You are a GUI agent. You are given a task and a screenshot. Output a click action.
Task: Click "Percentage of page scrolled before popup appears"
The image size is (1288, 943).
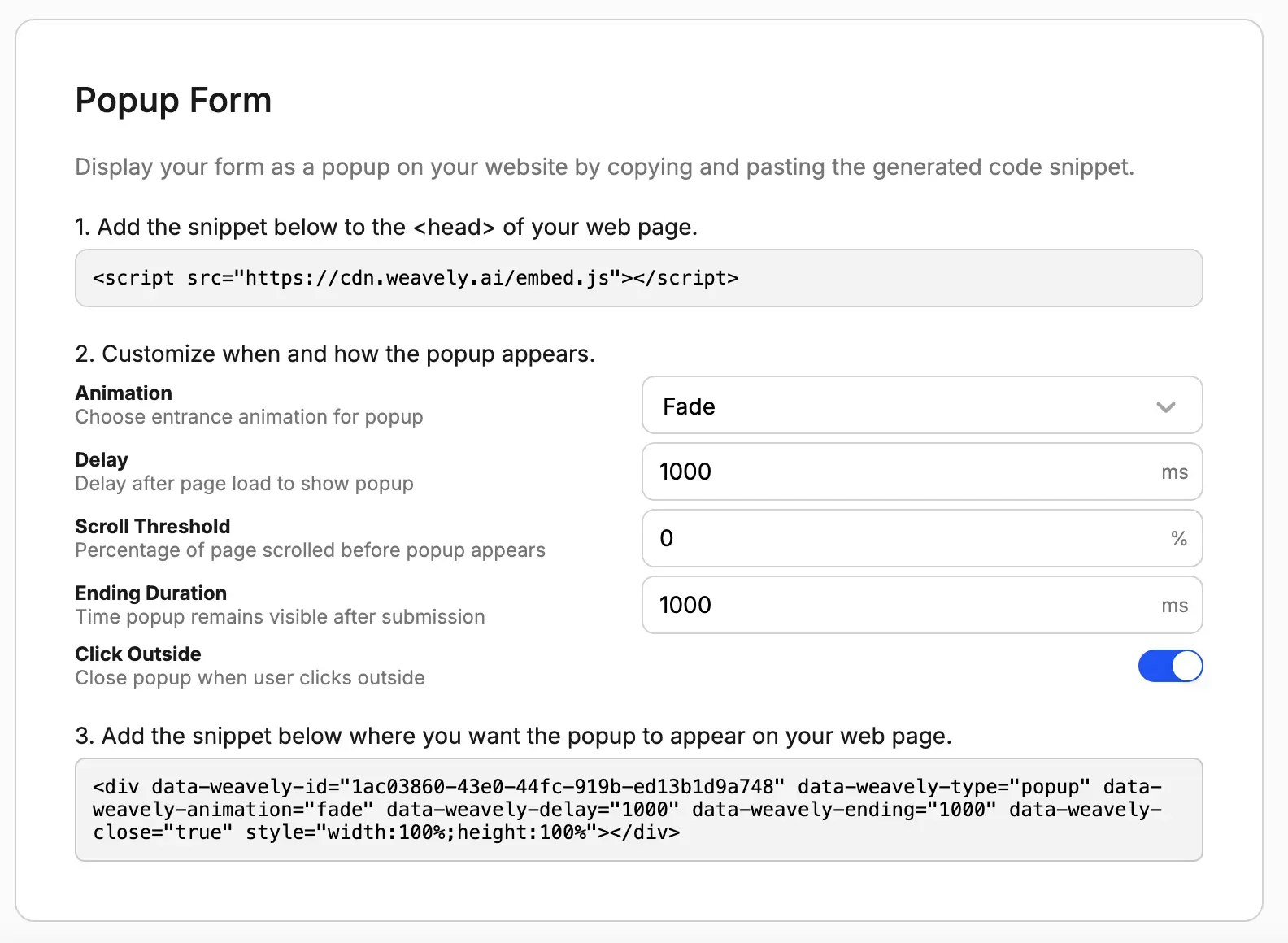coord(310,550)
